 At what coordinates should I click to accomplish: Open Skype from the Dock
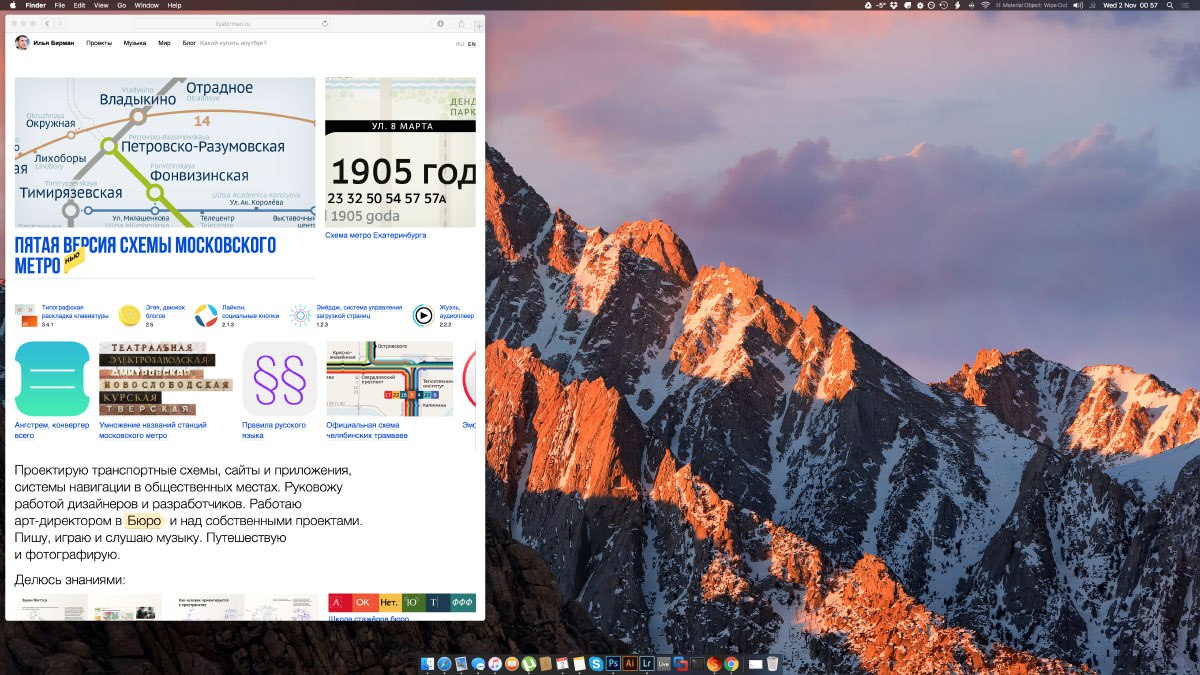coord(596,663)
